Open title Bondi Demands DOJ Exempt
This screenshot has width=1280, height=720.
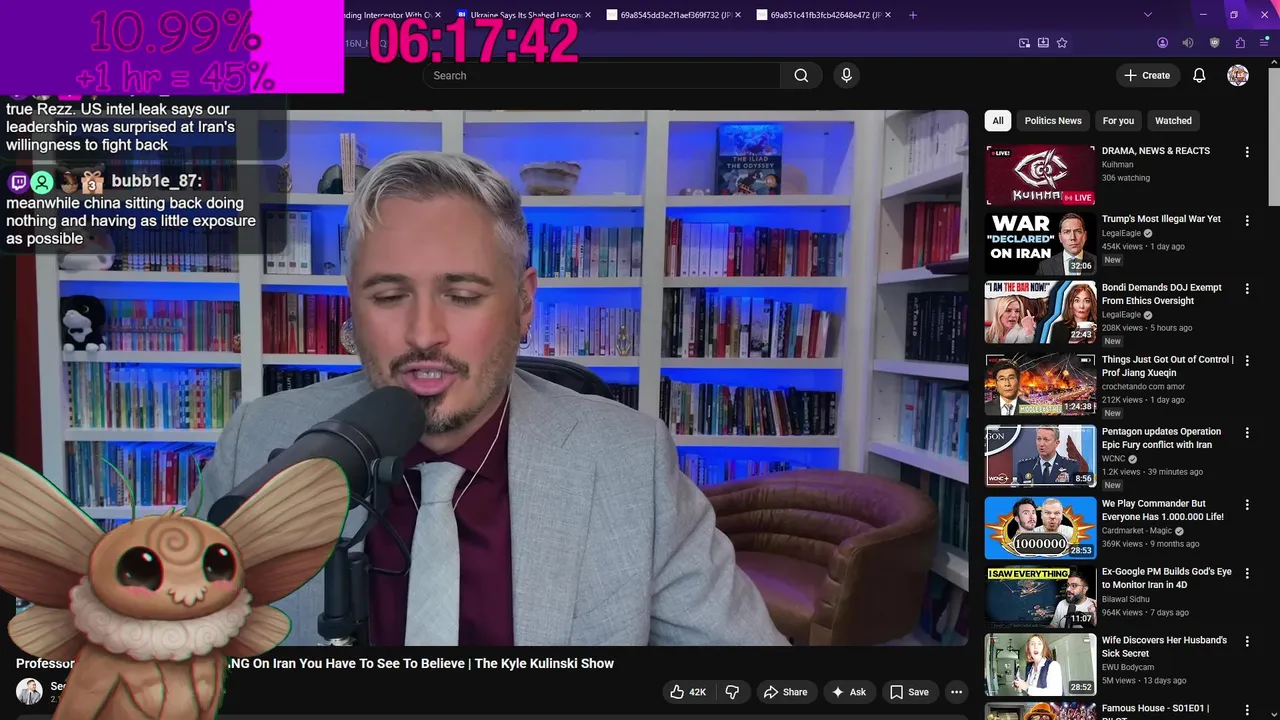click(x=1162, y=294)
